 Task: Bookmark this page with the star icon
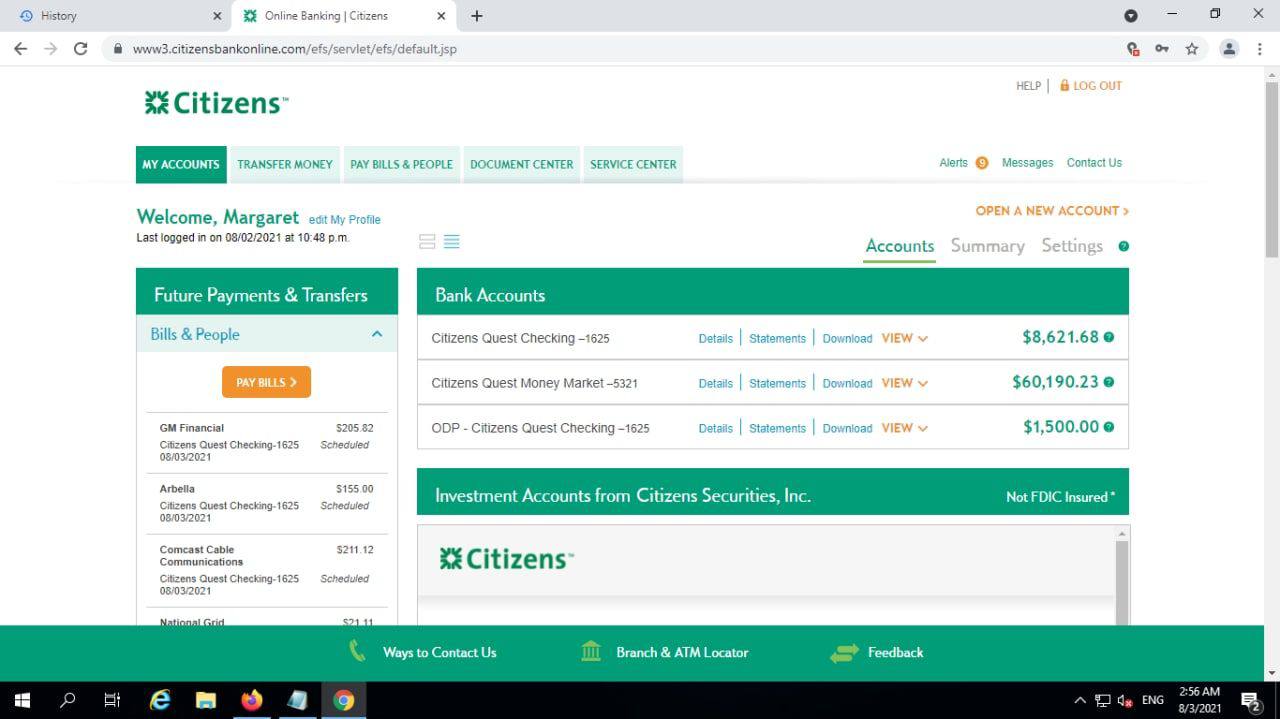[x=1191, y=48]
